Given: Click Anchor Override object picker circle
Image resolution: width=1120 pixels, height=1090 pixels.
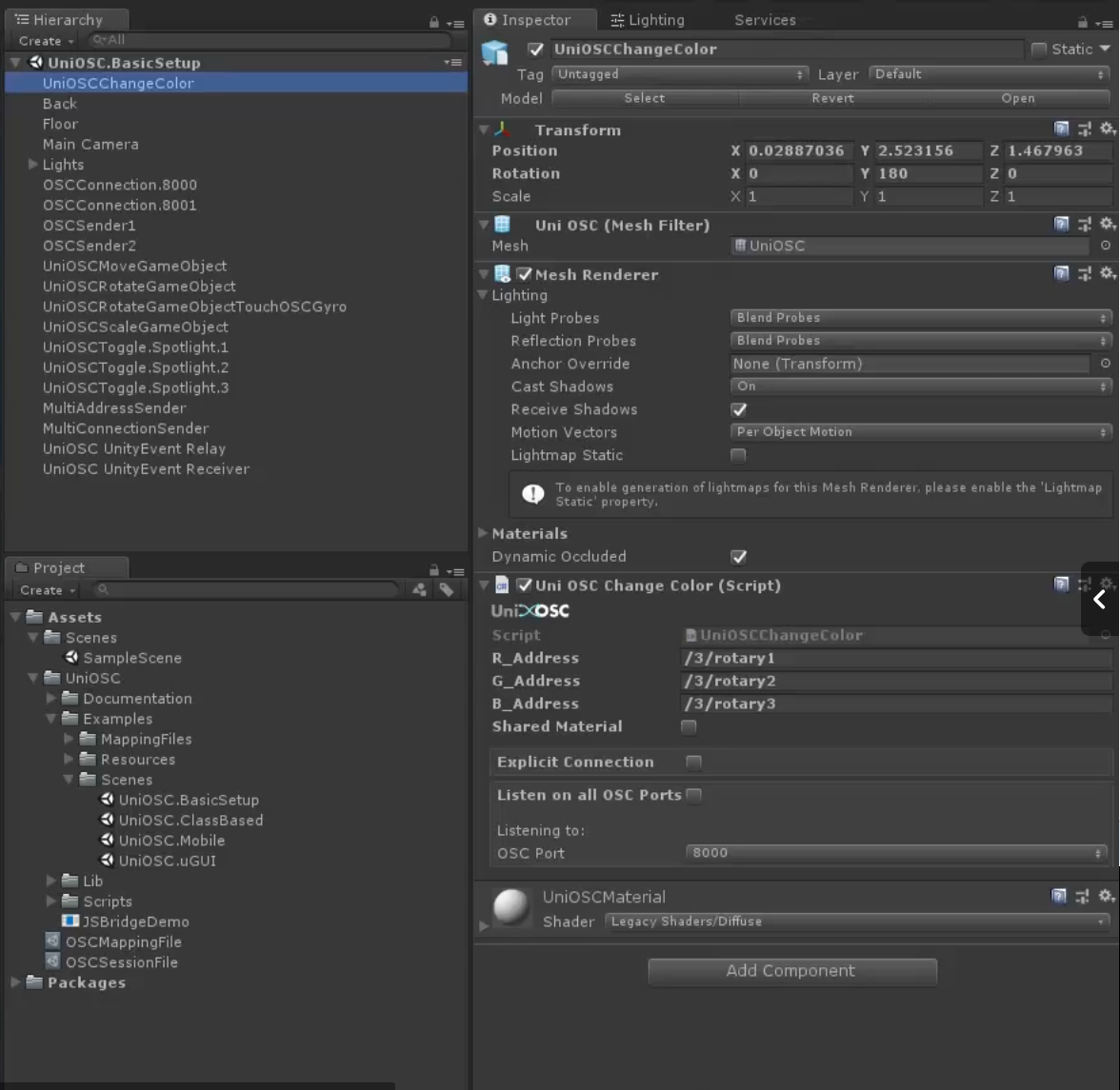Looking at the screenshot, I should tap(1105, 364).
